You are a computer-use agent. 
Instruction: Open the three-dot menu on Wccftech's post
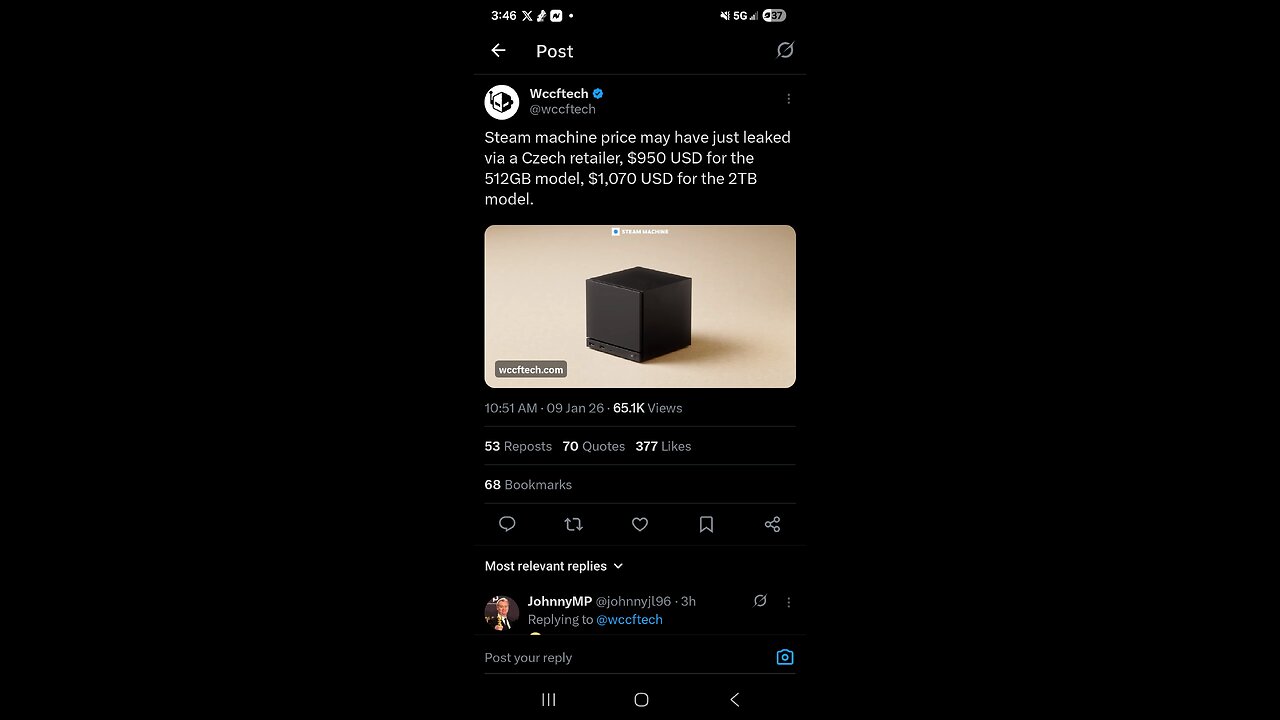click(x=788, y=99)
